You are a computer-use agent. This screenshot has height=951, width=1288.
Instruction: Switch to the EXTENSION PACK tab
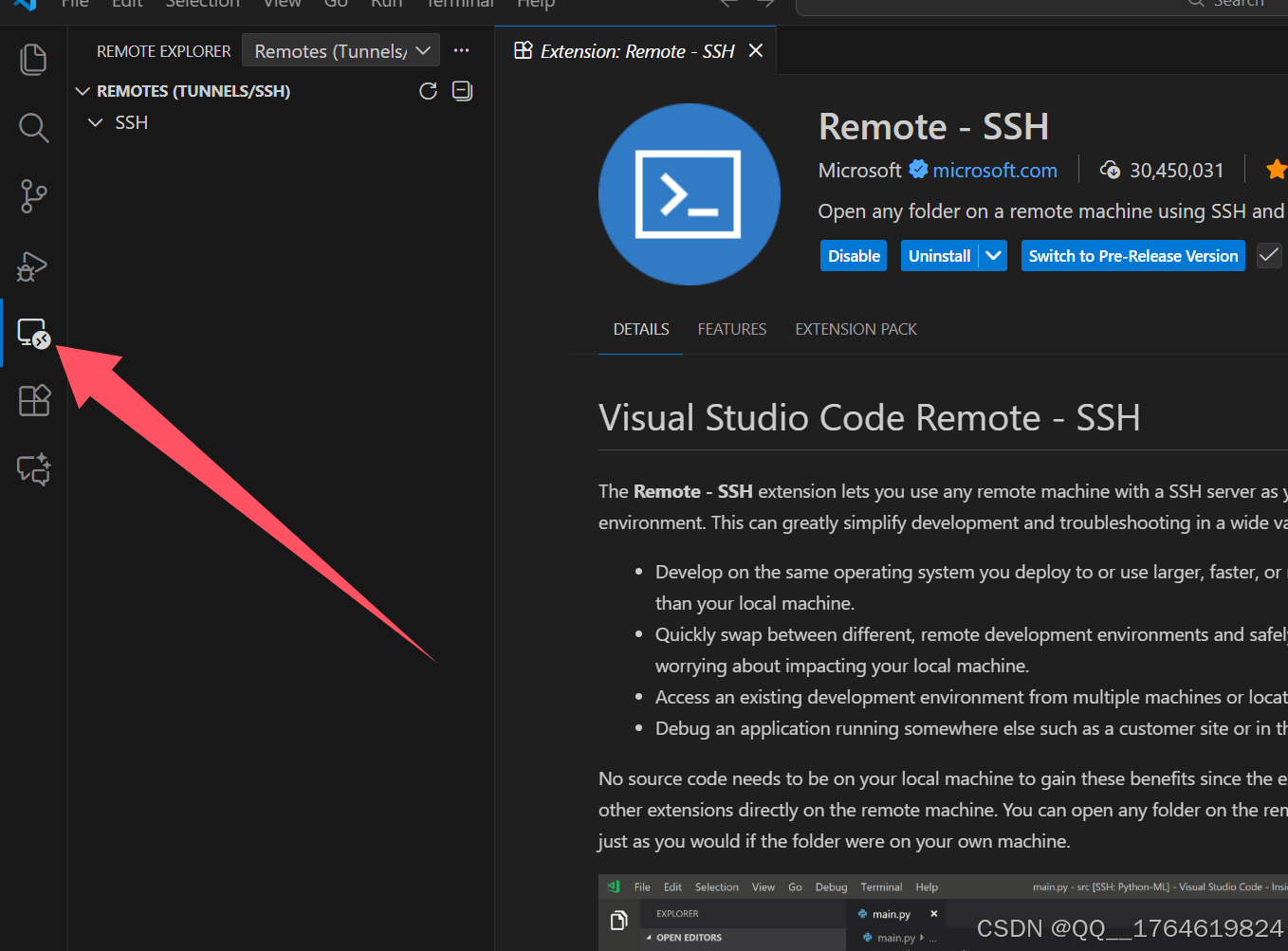click(856, 329)
